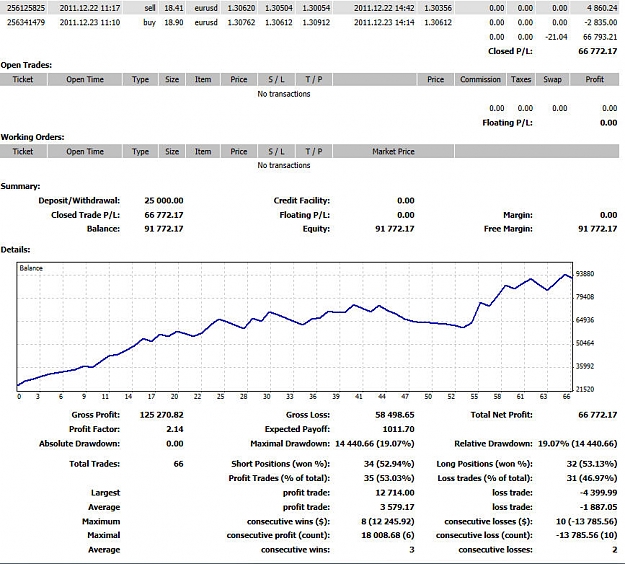Click the consecutive wins value 8 (12 245.92)
Screen dimensions: 625x564
click(x=388, y=522)
